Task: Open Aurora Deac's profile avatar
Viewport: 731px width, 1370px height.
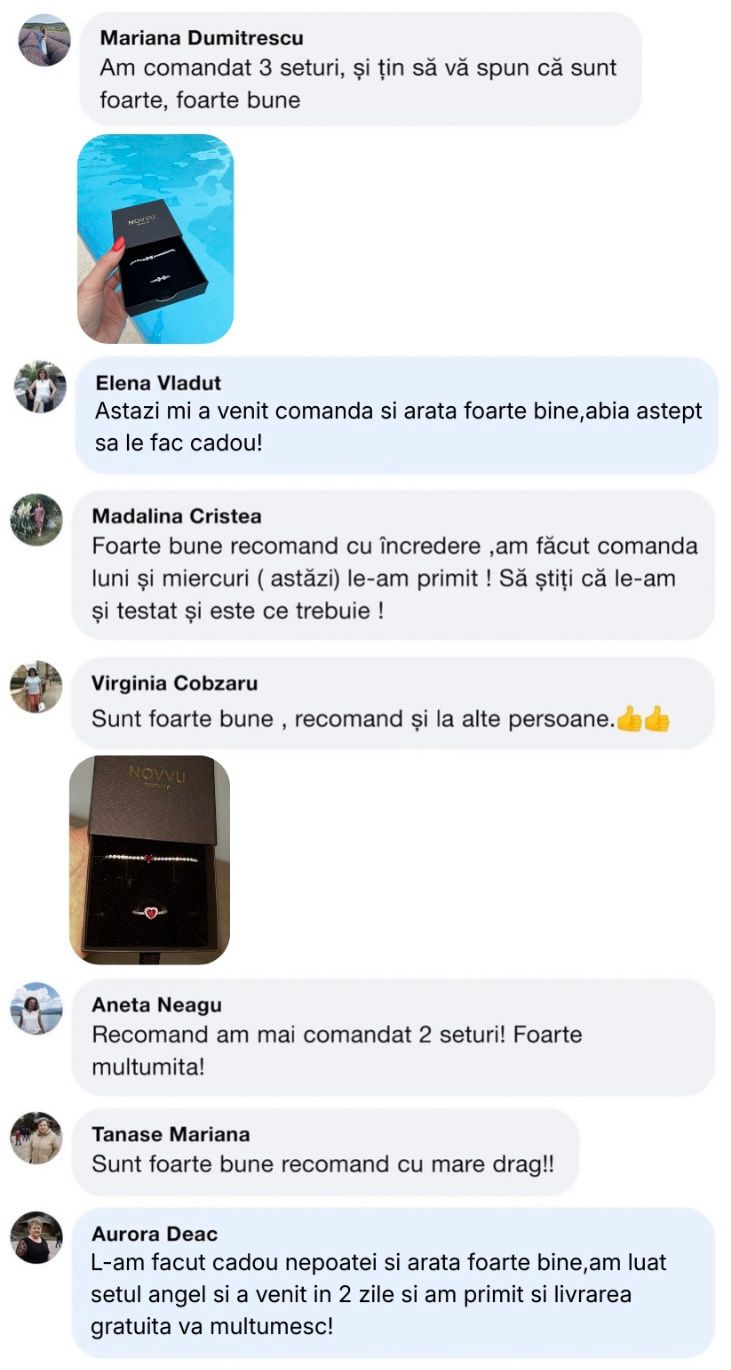Action: click(x=36, y=1238)
